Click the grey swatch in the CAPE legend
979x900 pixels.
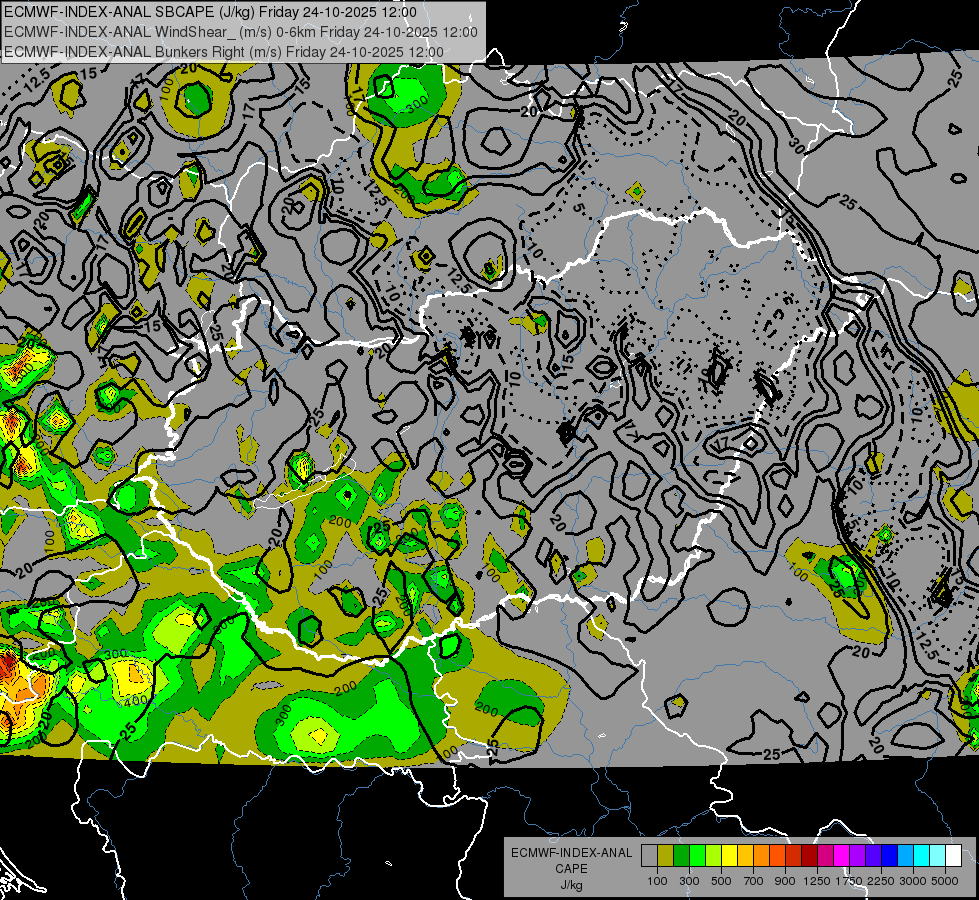(x=649, y=855)
